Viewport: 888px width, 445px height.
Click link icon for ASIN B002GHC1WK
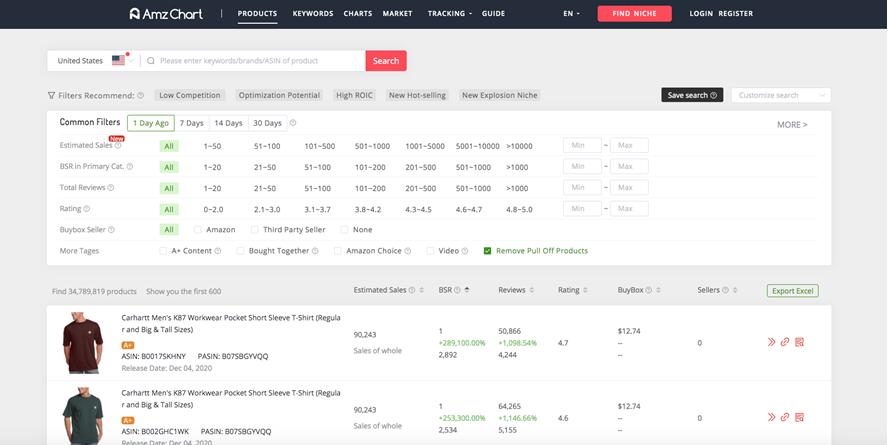point(785,417)
